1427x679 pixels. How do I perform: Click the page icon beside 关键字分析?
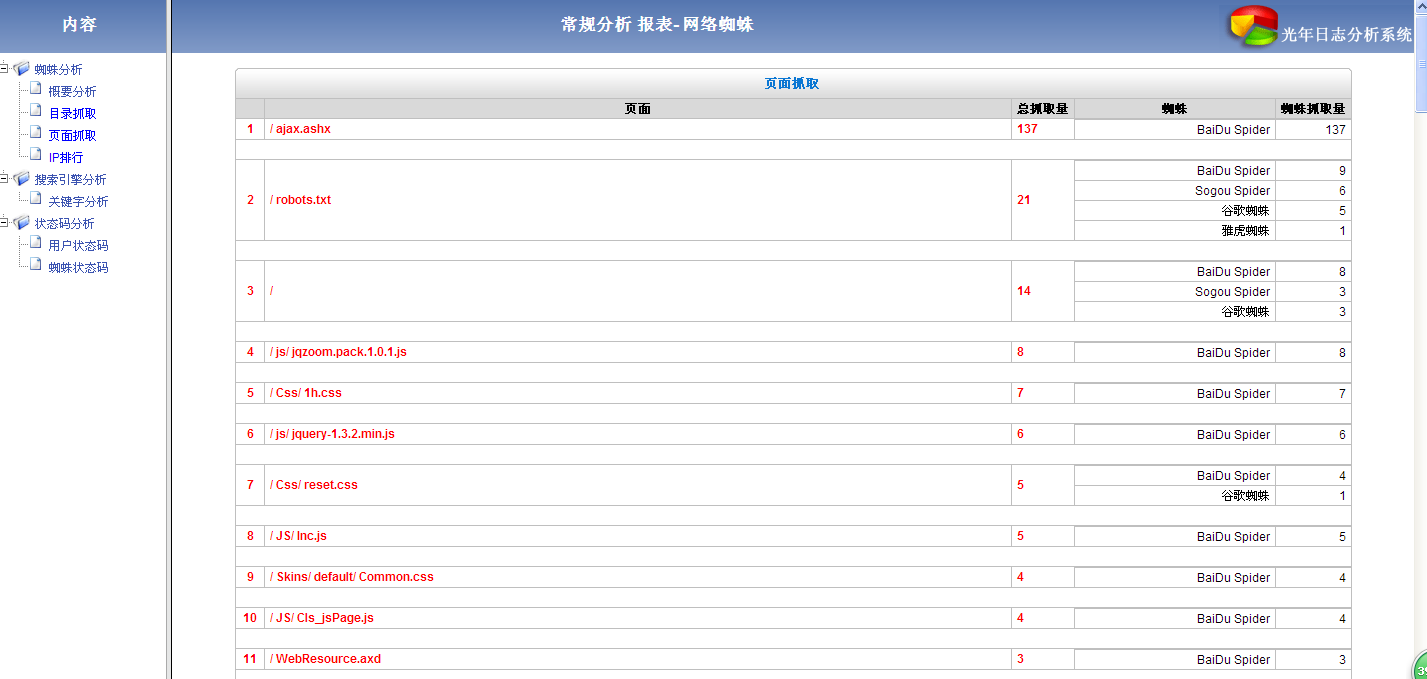tap(36, 200)
